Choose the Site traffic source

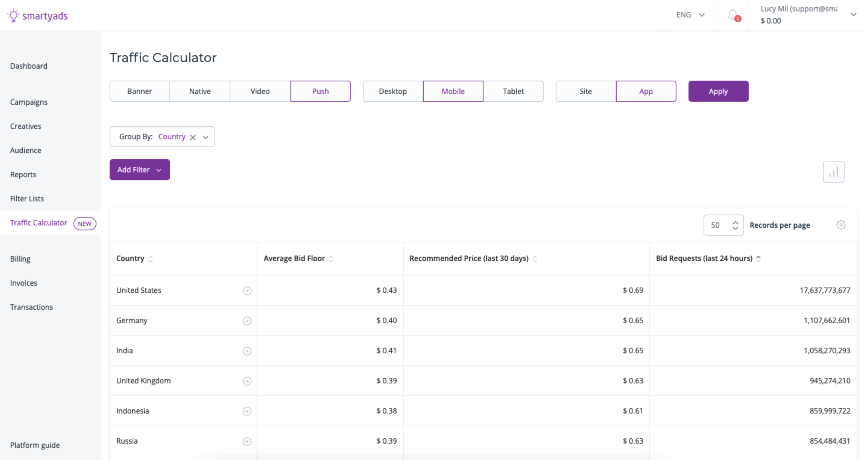[586, 91]
